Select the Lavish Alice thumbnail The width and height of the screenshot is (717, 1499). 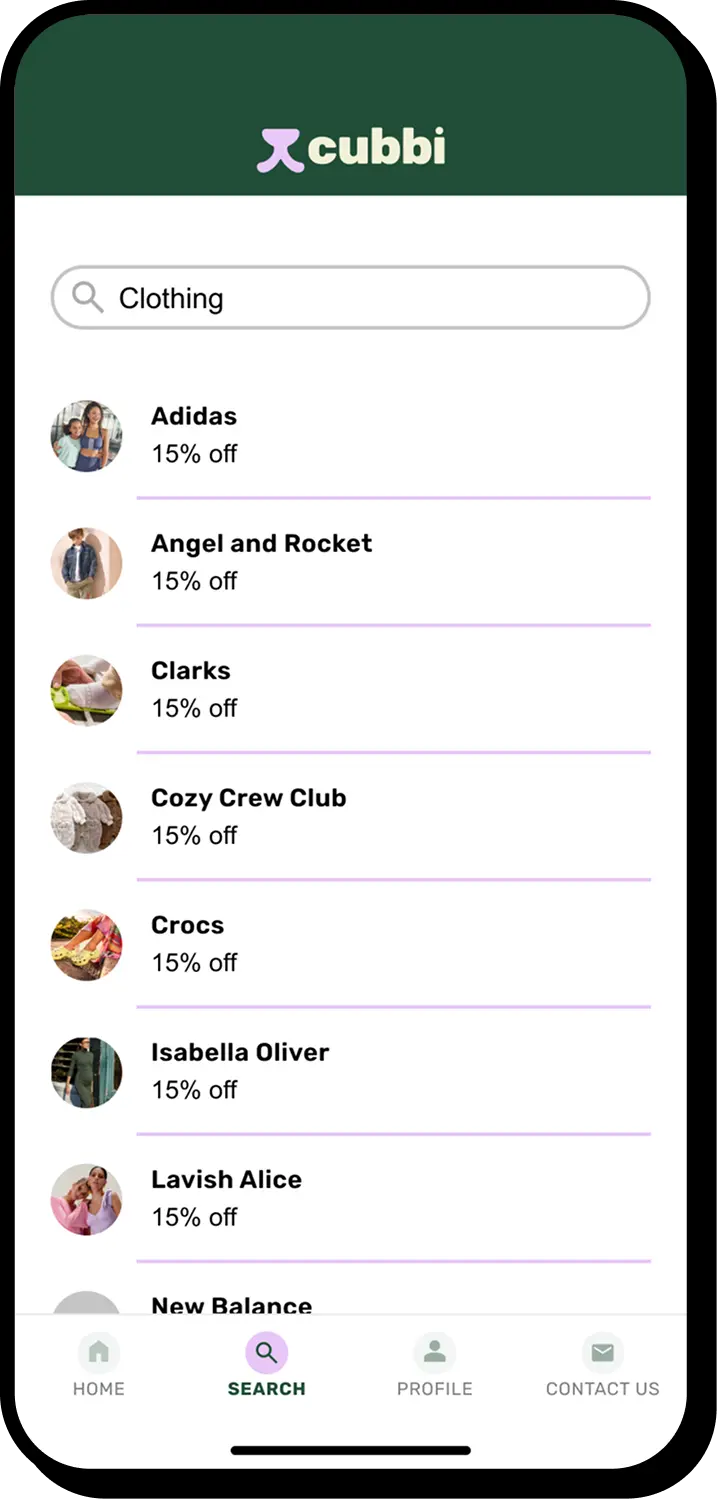click(87, 1199)
